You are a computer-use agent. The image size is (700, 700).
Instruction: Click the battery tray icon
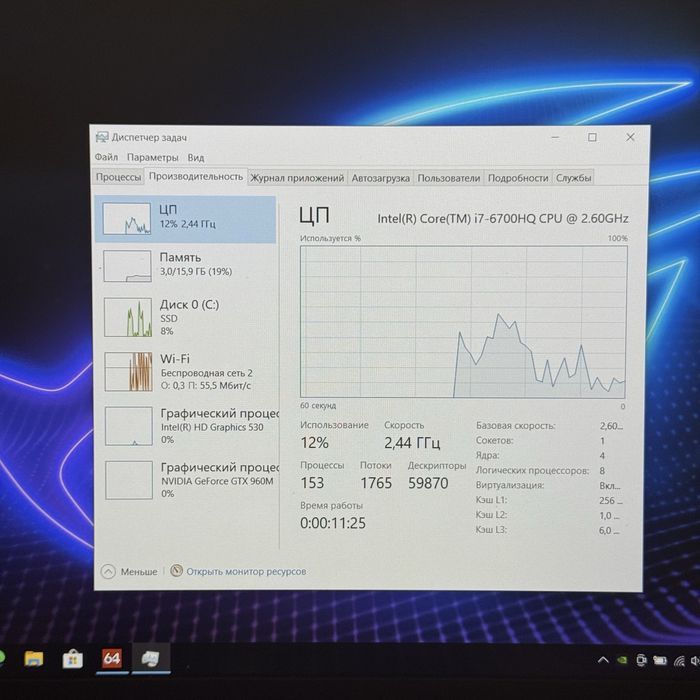pos(660,660)
